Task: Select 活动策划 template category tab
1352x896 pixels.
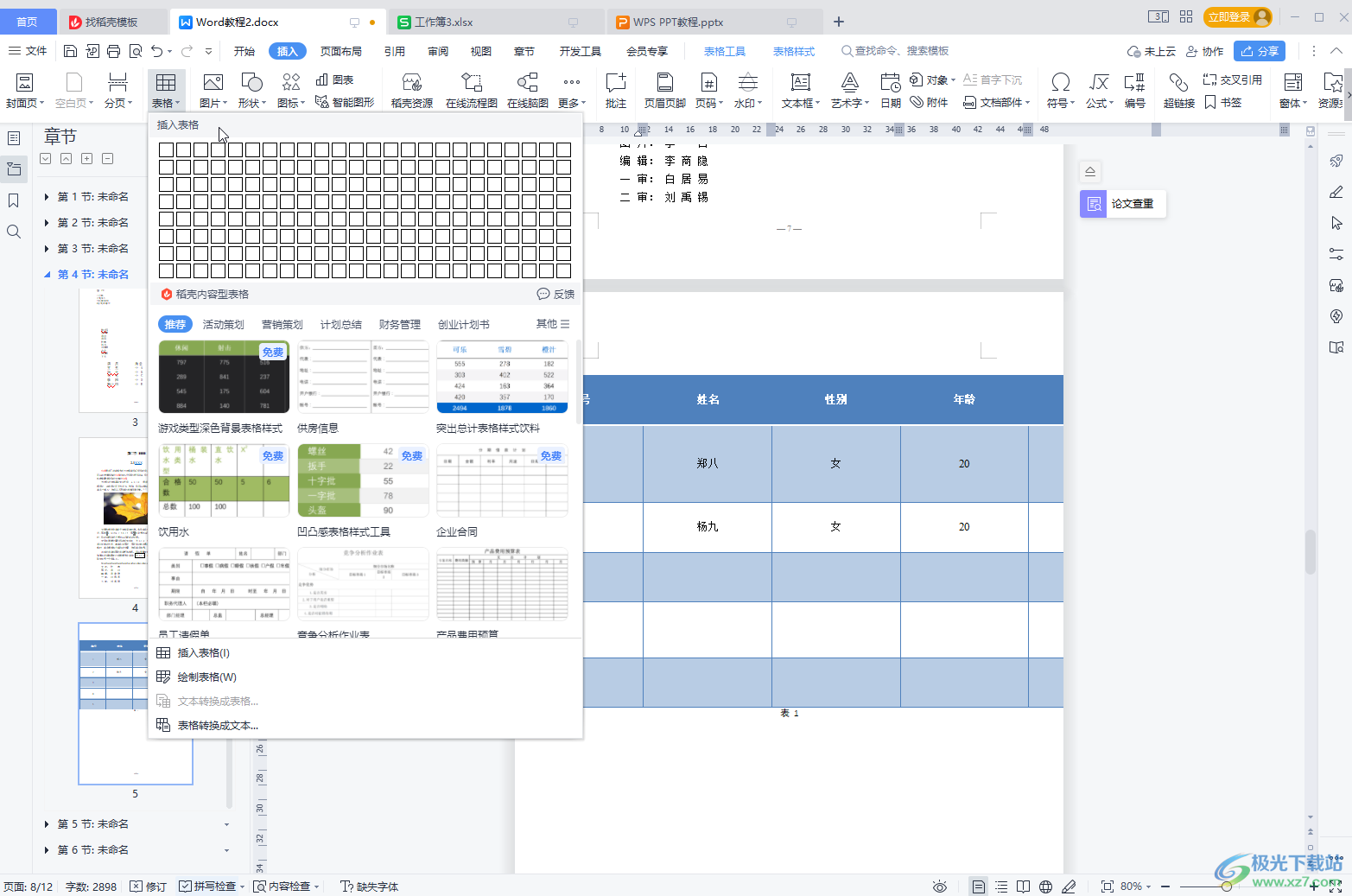Action: 224,324
